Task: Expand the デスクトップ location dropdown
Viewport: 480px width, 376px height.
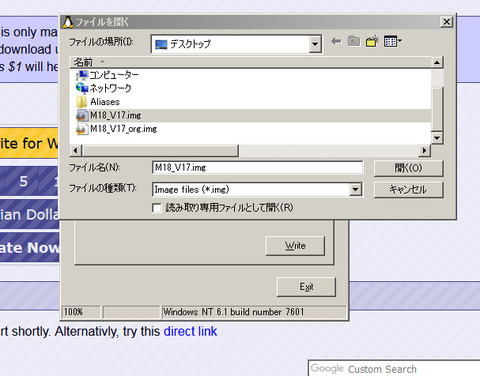Action: click(315, 44)
